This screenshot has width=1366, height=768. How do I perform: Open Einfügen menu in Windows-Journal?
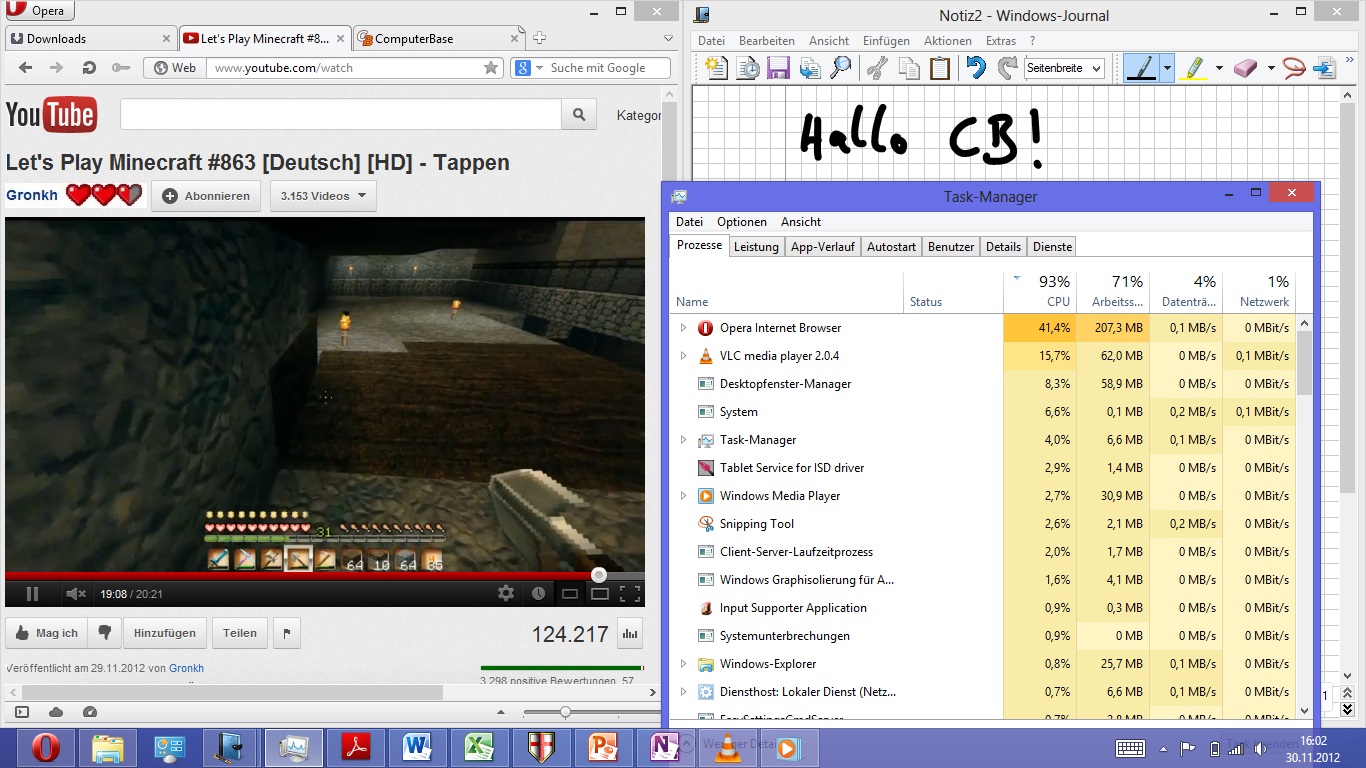[x=886, y=41]
